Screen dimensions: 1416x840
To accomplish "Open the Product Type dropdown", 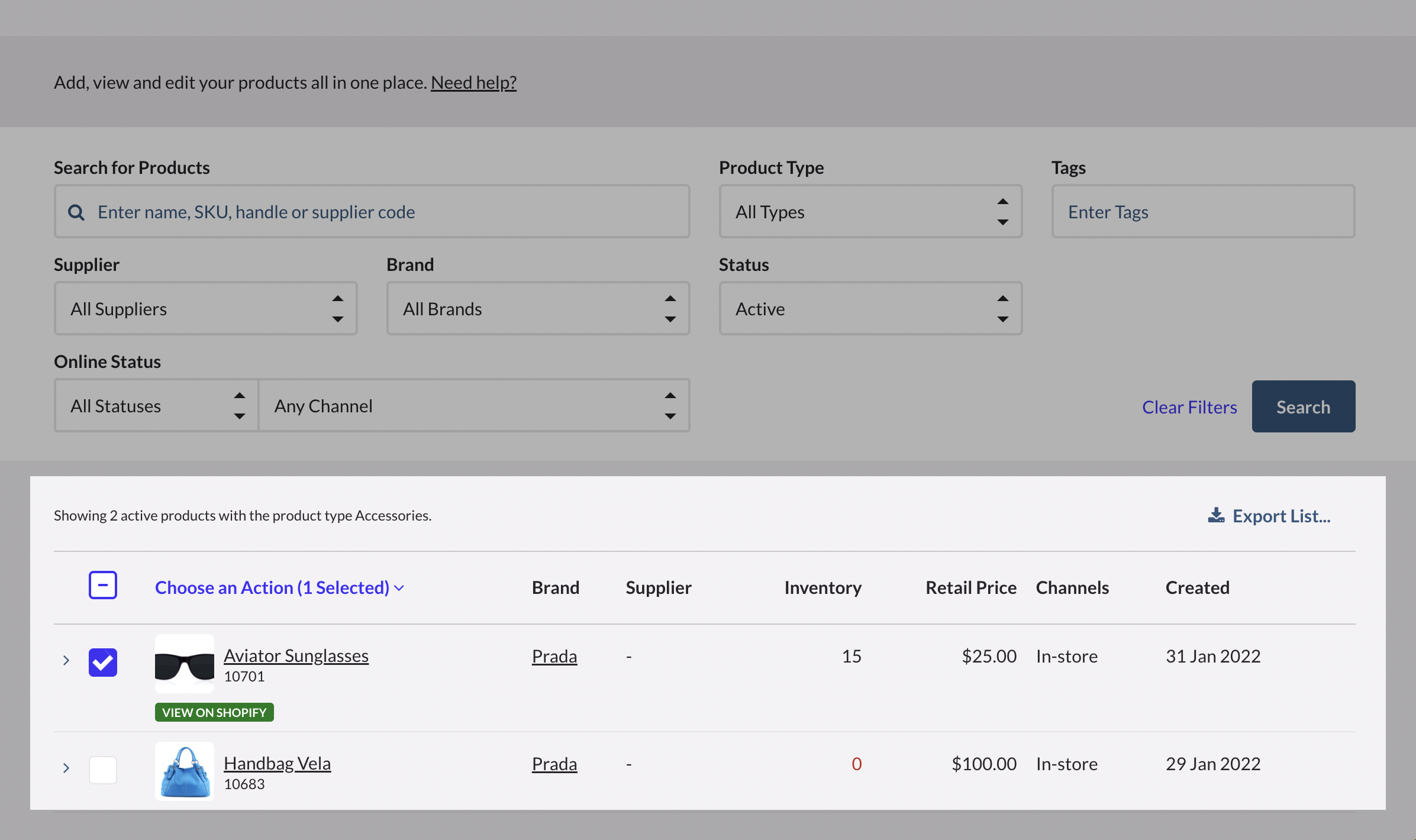I will click(x=870, y=211).
